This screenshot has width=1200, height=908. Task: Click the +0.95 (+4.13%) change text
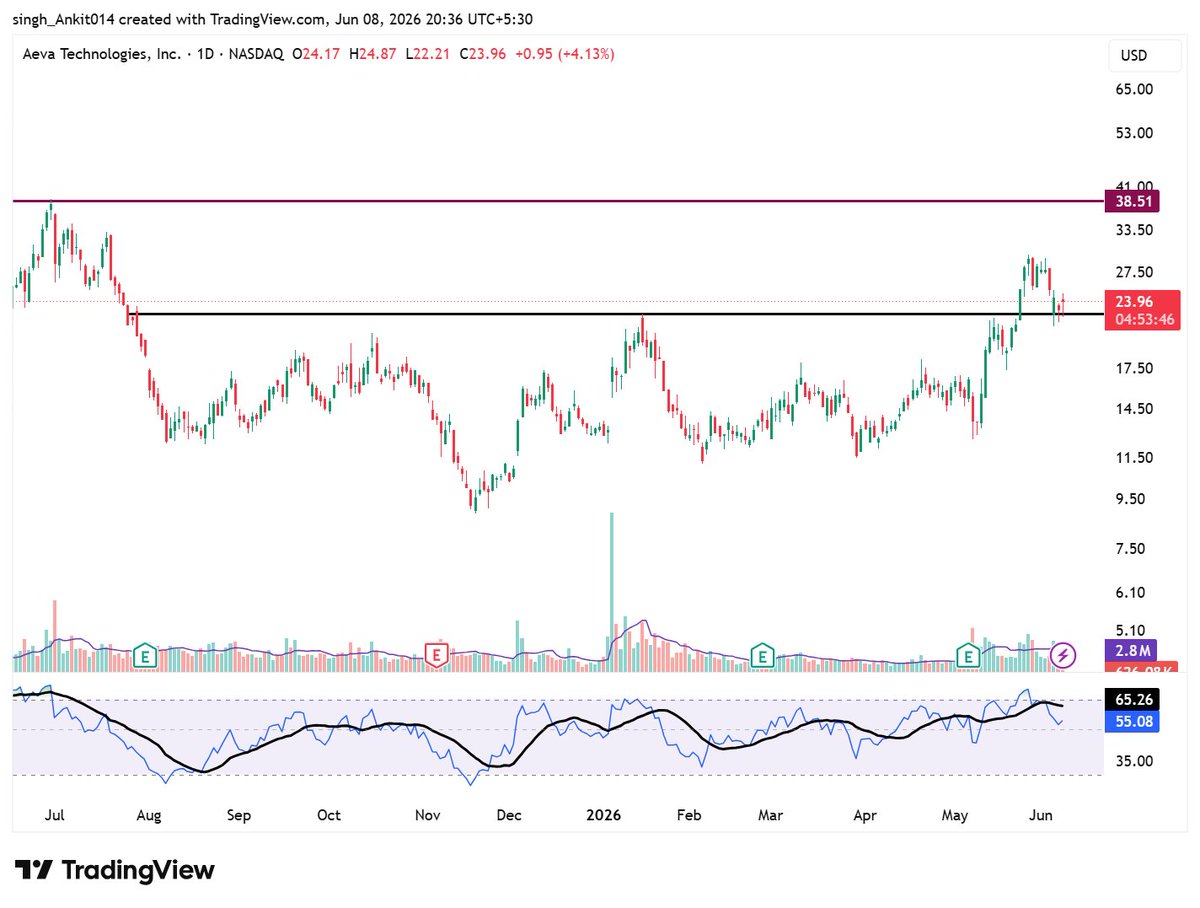(564, 54)
